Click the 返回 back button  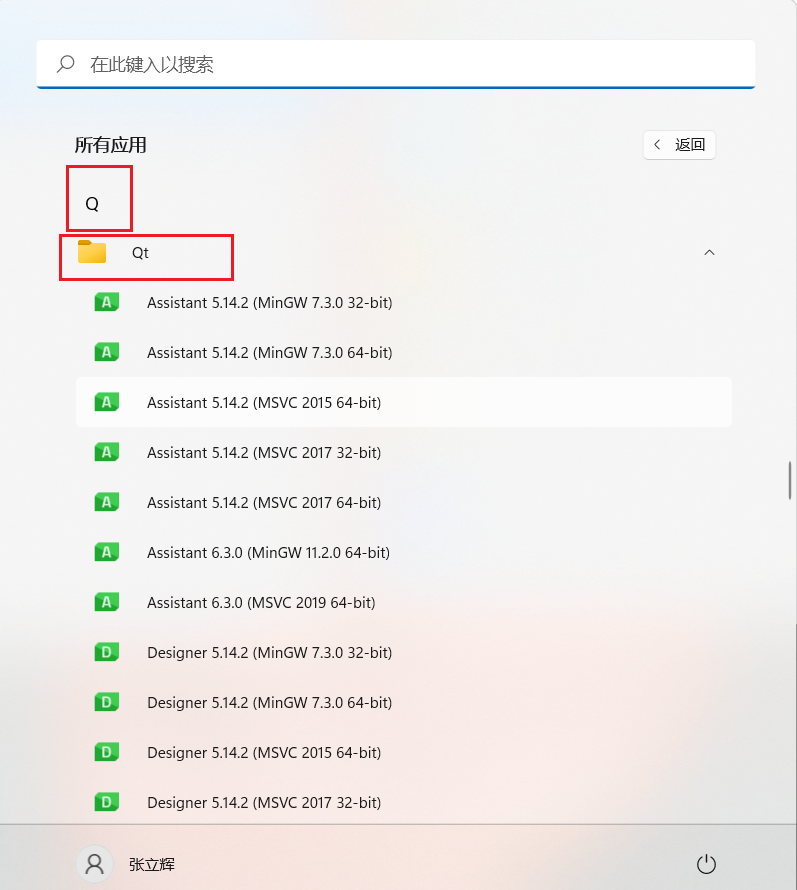pos(680,145)
